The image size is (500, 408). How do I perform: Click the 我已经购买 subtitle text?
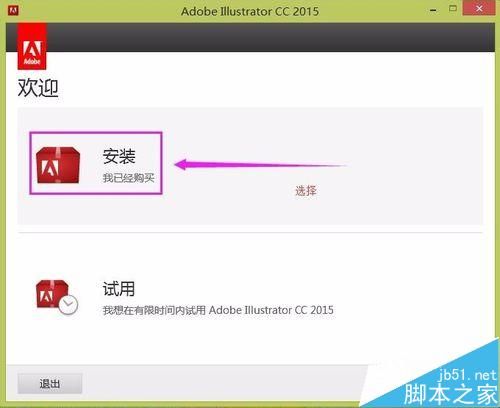click(129, 178)
